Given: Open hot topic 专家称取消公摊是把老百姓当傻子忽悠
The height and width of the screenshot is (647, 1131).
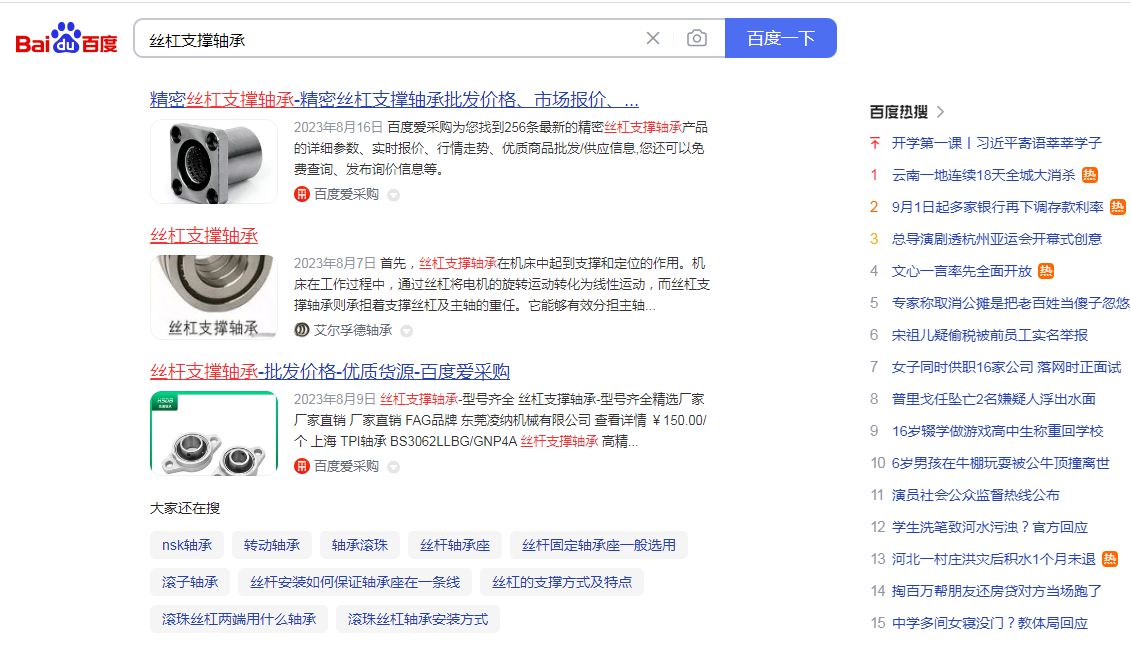Looking at the screenshot, I should click(1011, 303).
